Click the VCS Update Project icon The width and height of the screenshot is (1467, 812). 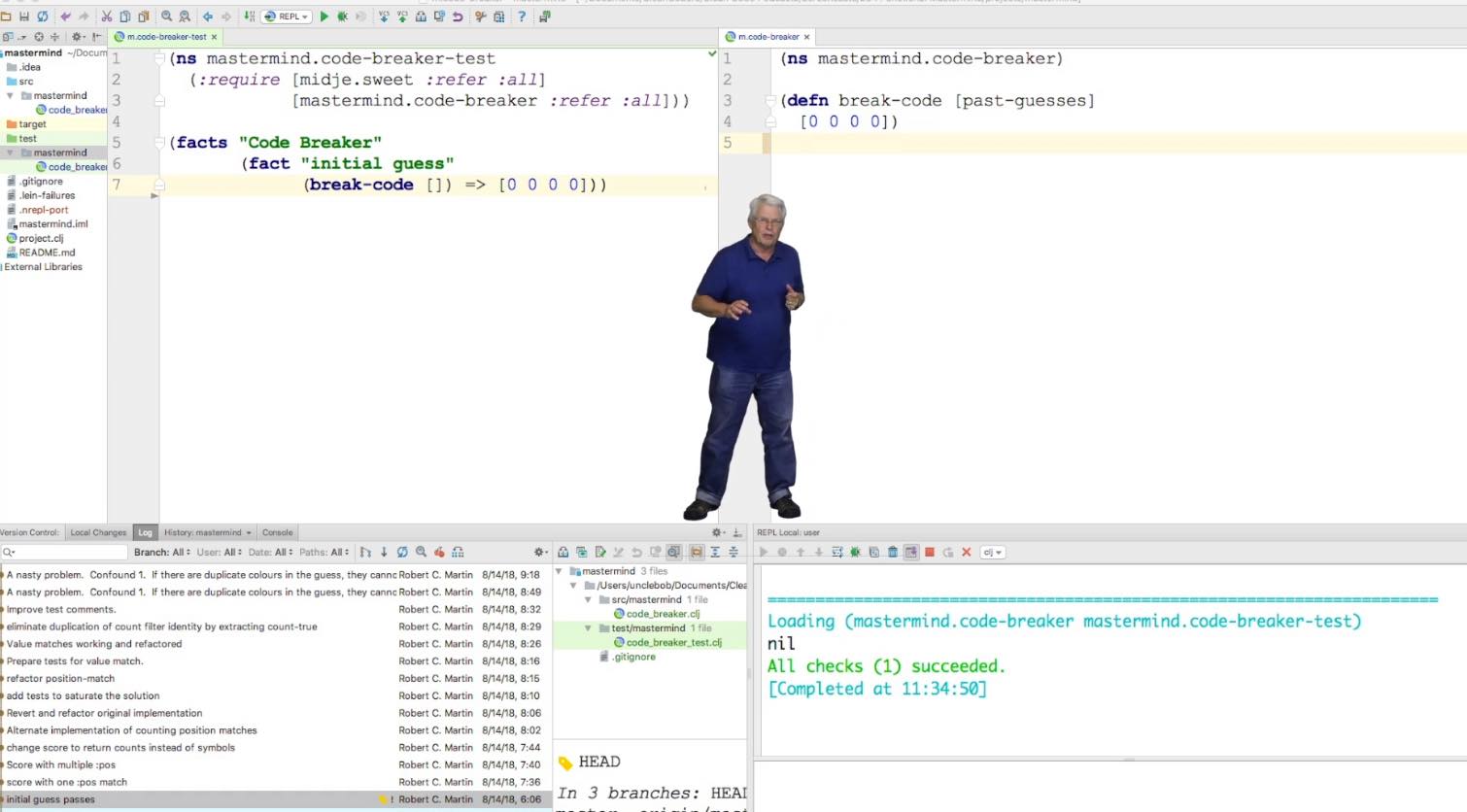[384, 17]
